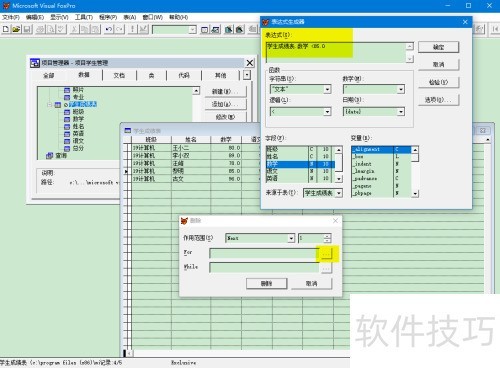500x368 pixels.
Task: Click the 表达式 text box
Action: pos(336,52)
